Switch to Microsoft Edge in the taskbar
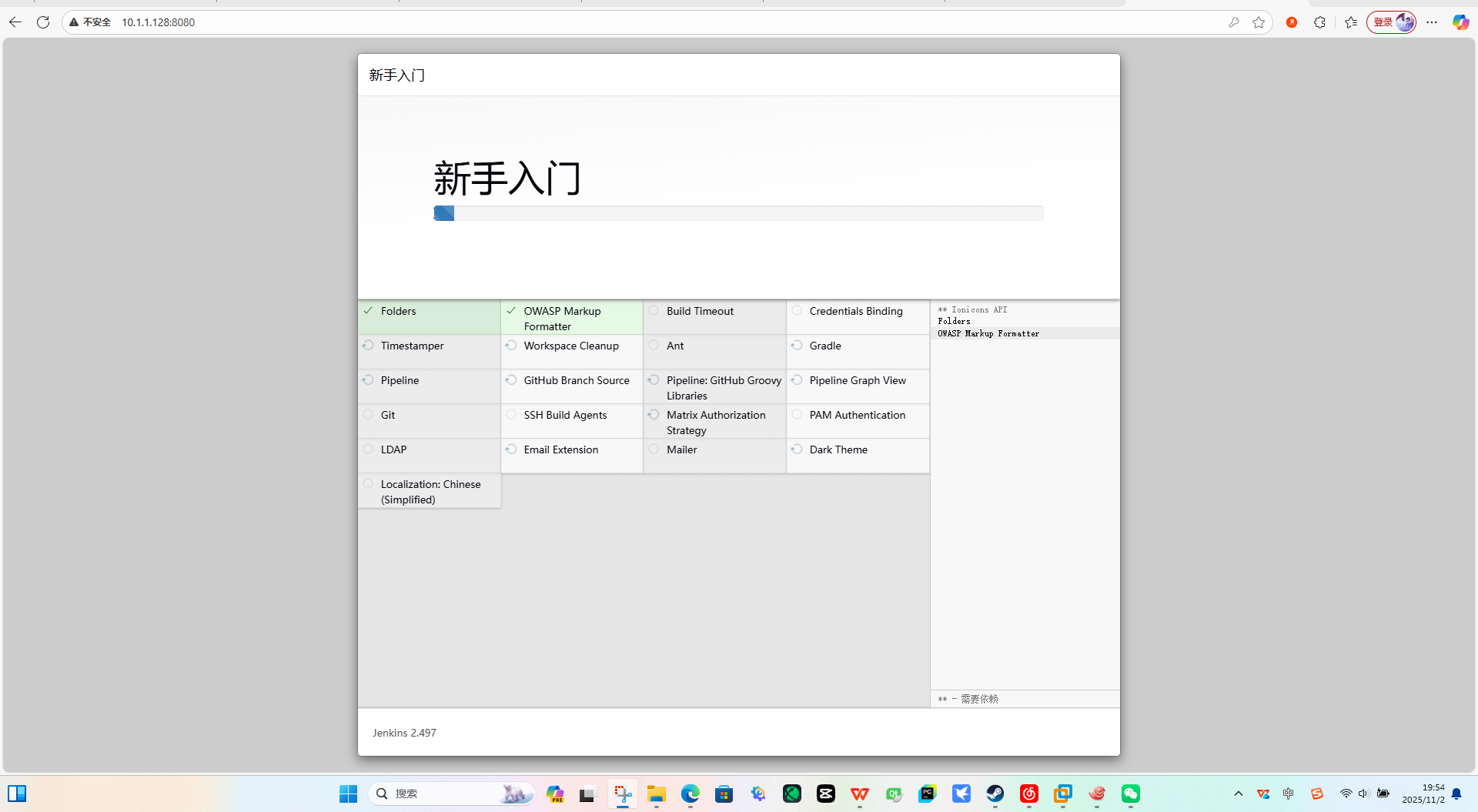This screenshot has width=1478, height=812. (x=691, y=794)
